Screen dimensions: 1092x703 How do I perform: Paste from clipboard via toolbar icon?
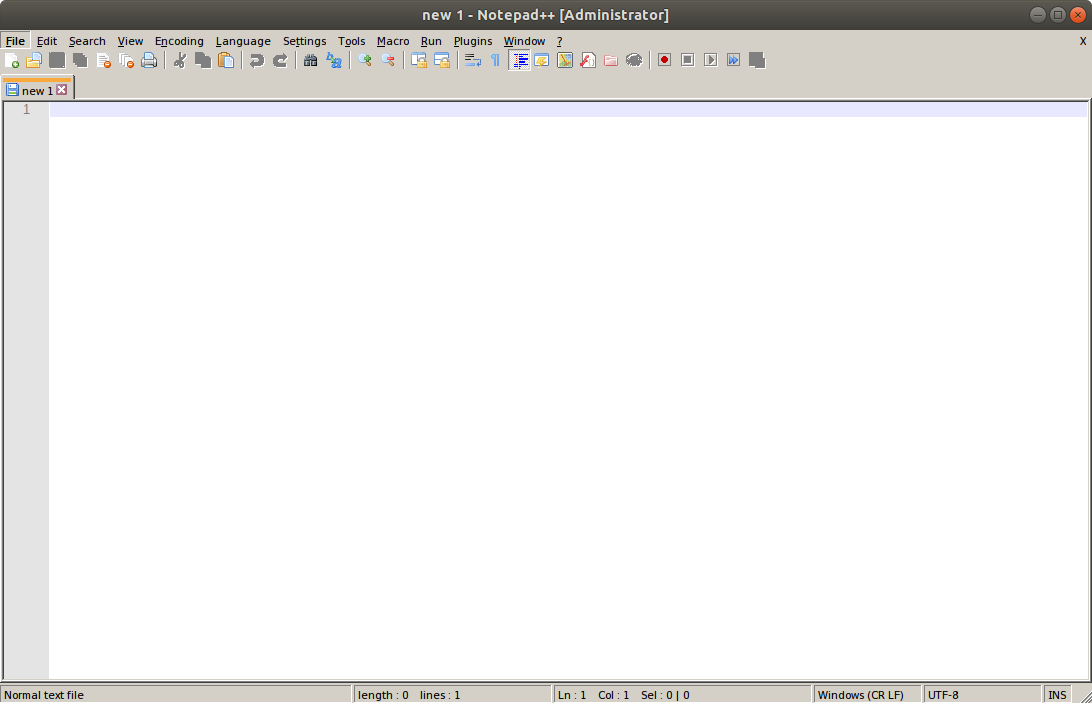point(226,60)
